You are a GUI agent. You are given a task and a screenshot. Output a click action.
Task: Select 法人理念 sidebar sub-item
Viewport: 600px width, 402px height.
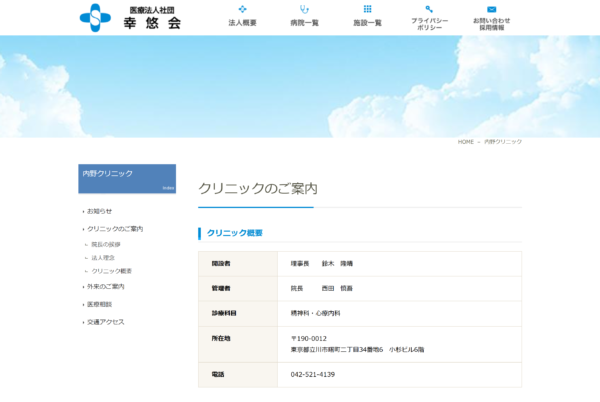103,258
